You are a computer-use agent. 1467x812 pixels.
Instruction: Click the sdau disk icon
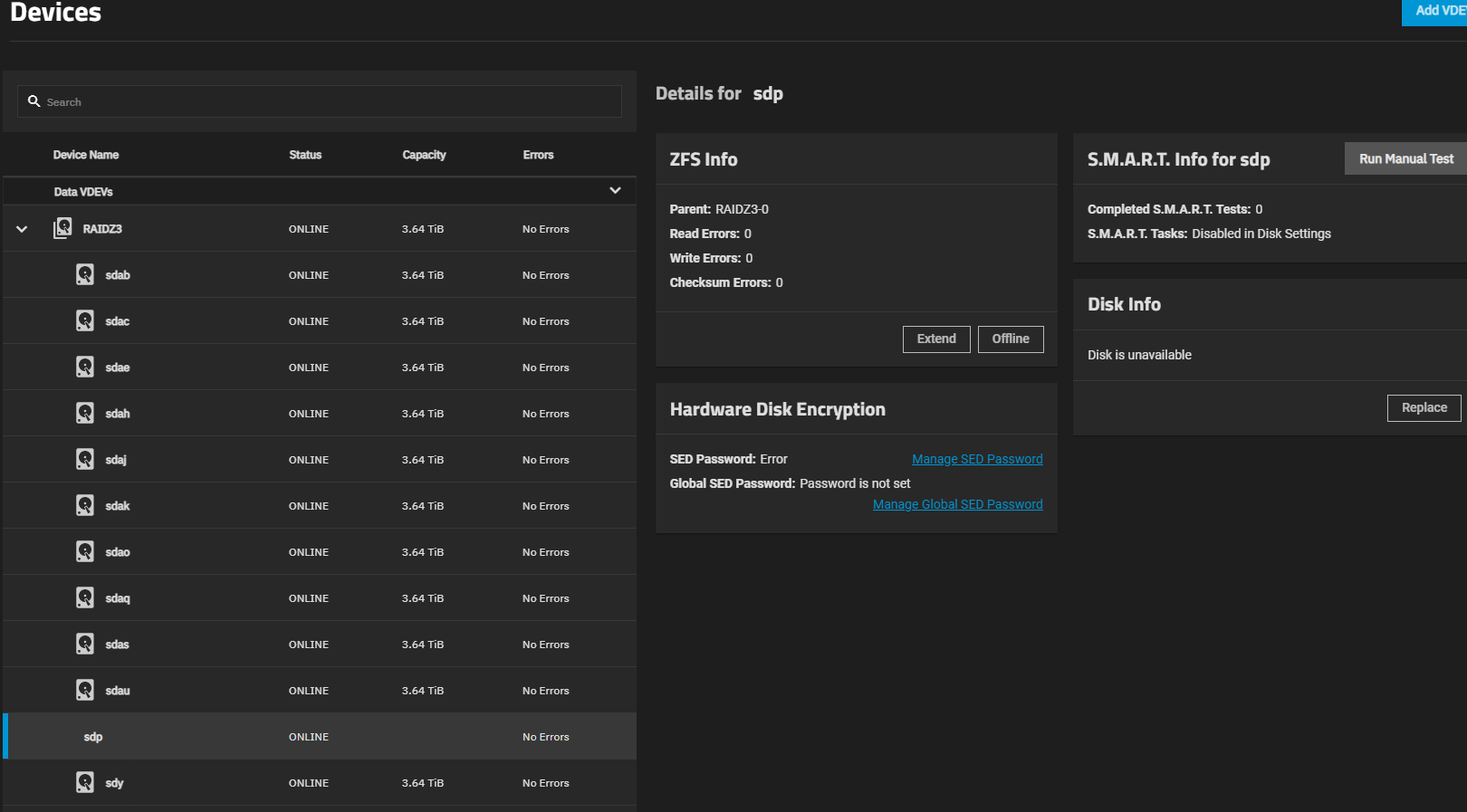point(85,690)
